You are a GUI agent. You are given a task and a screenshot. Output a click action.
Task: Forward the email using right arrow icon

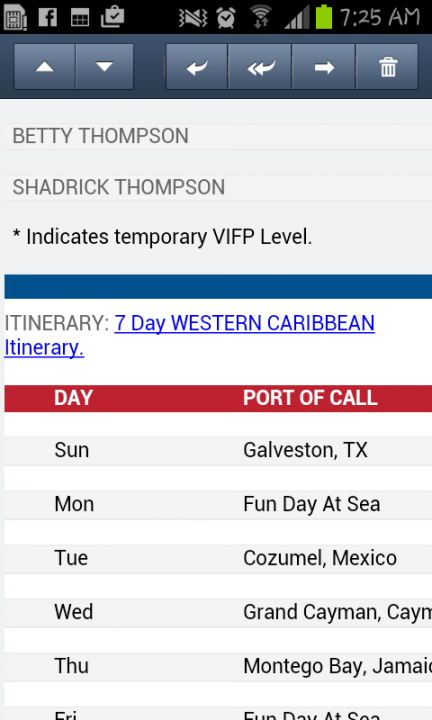[x=324, y=67]
